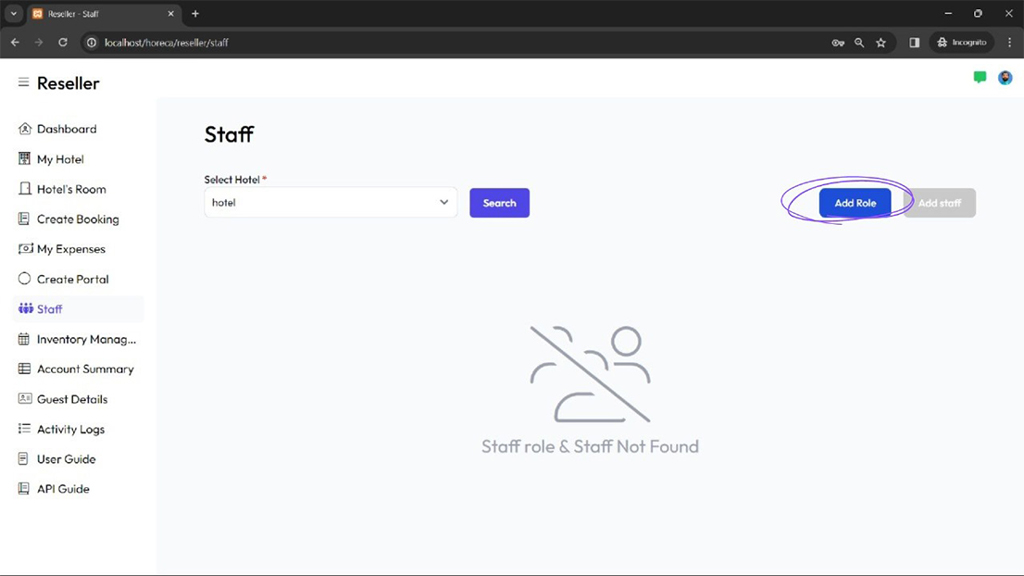Open Chrome three-dot menu

pyautogui.click(x=1010, y=43)
